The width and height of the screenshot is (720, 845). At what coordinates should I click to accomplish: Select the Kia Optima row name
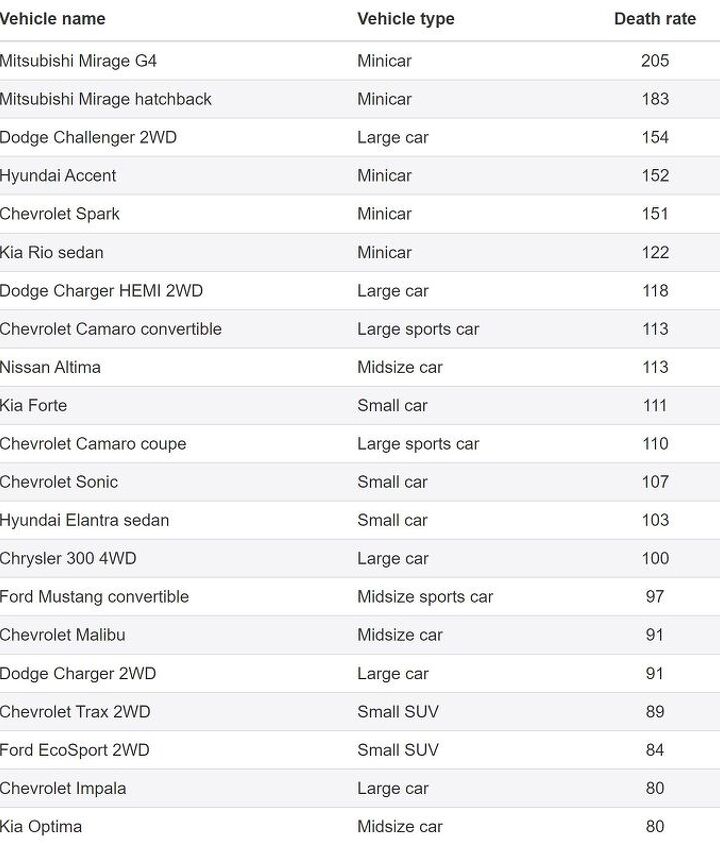click(41, 827)
